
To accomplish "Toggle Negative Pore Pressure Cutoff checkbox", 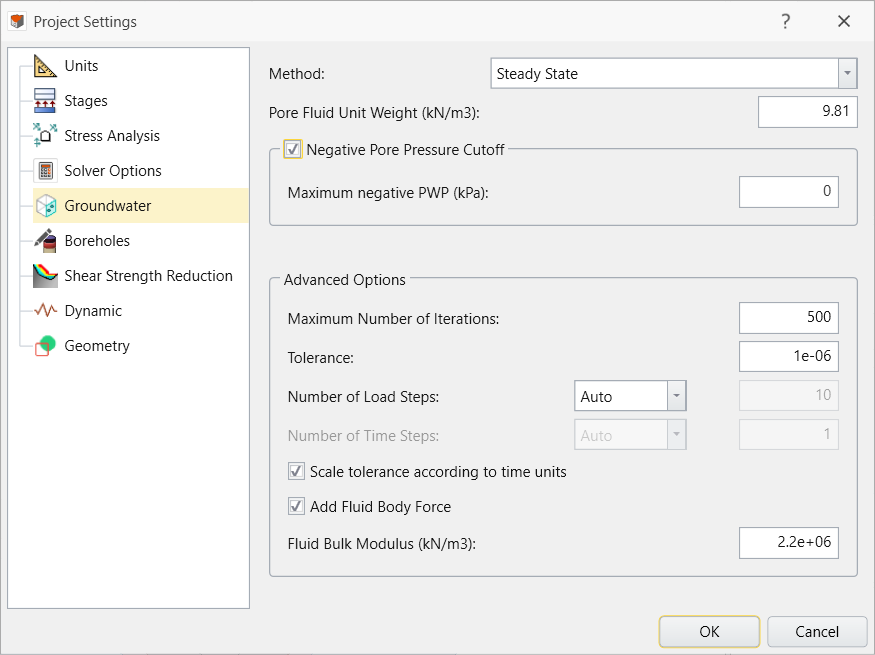I will point(293,150).
